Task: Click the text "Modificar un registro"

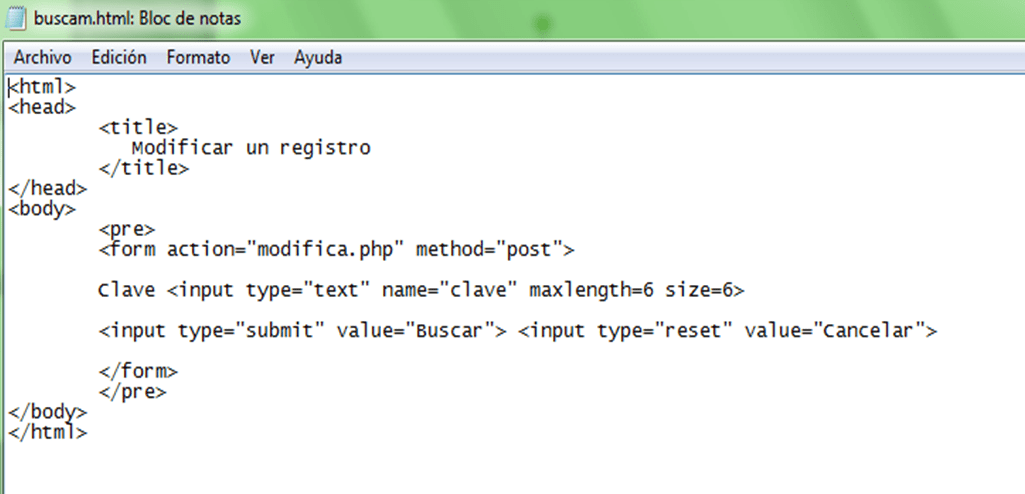Action: coord(251,148)
